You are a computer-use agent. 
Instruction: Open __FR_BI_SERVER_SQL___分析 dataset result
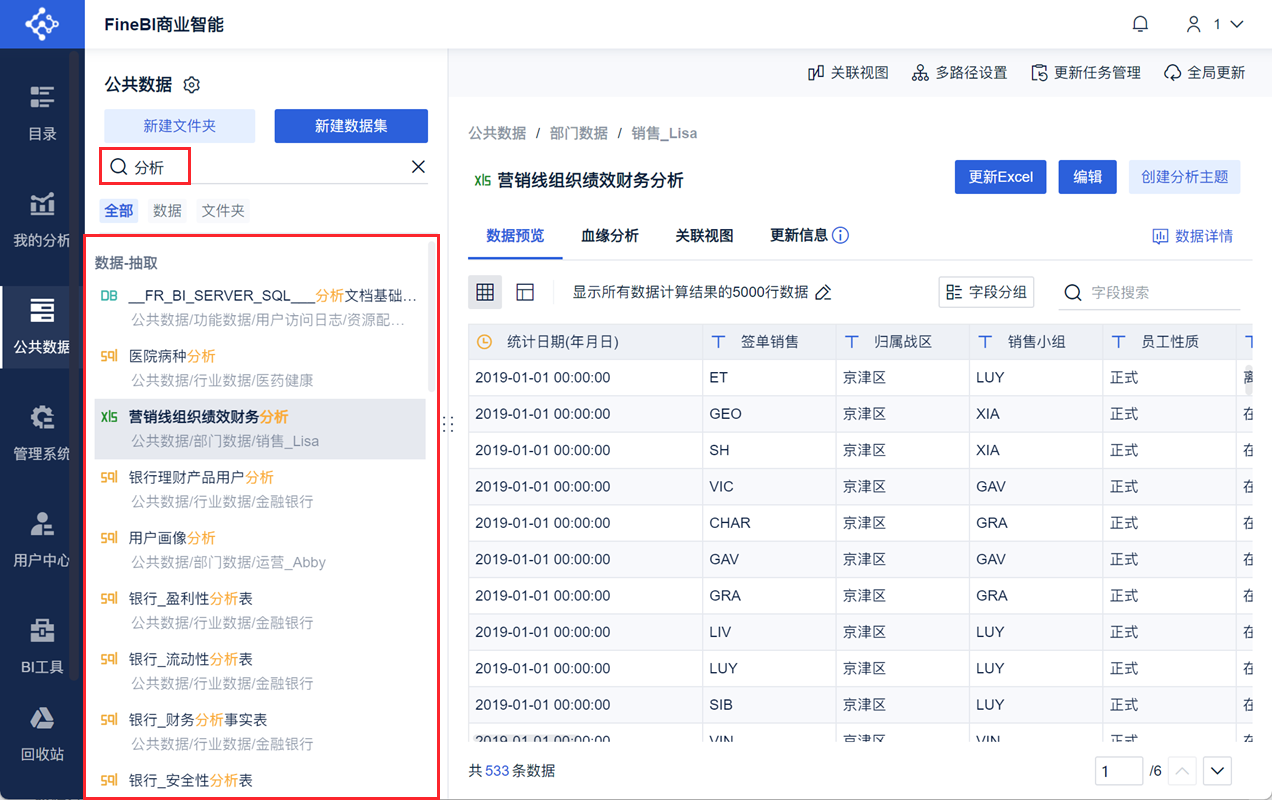[260, 307]
